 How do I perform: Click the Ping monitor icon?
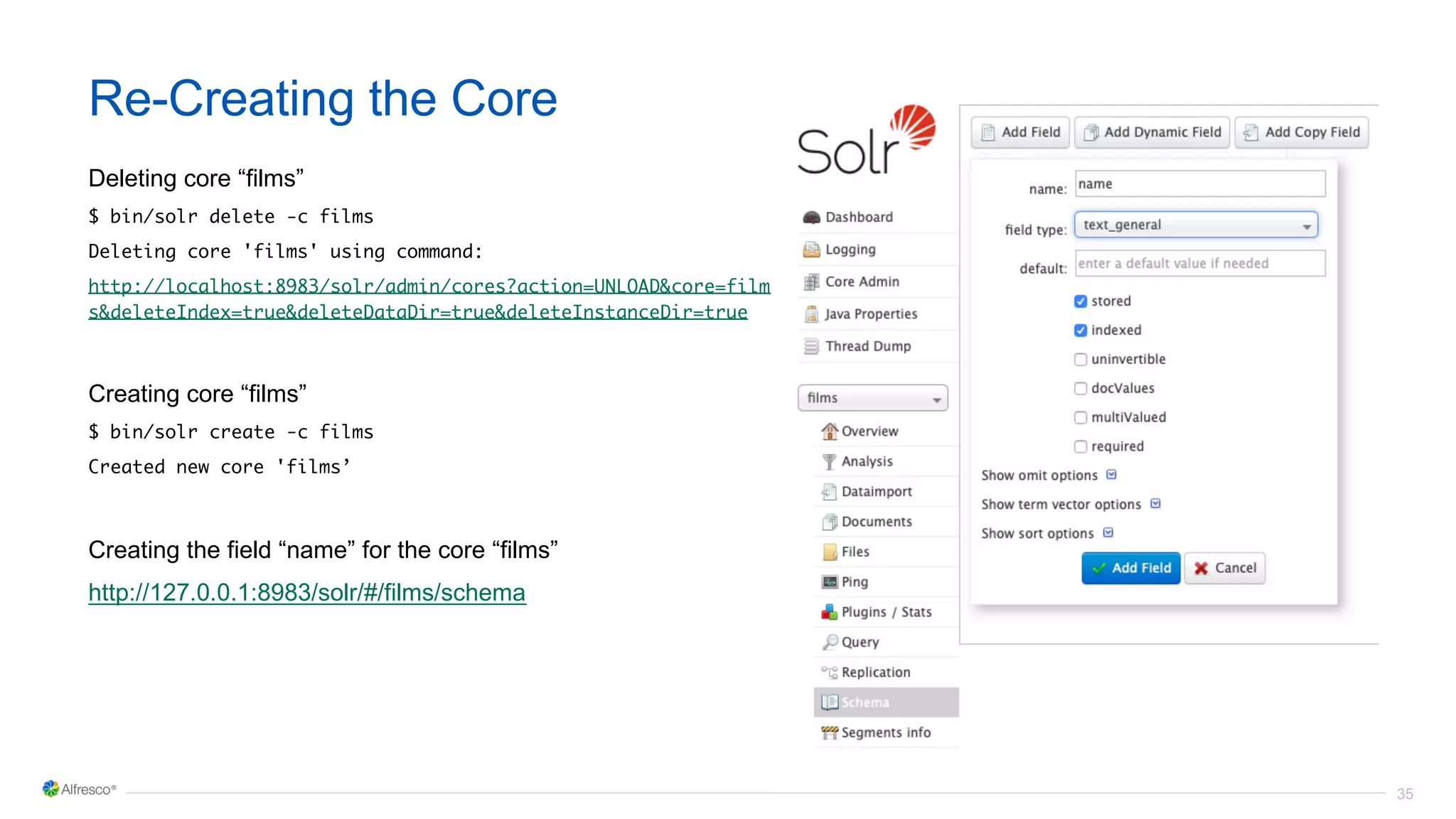coord(829,582)
